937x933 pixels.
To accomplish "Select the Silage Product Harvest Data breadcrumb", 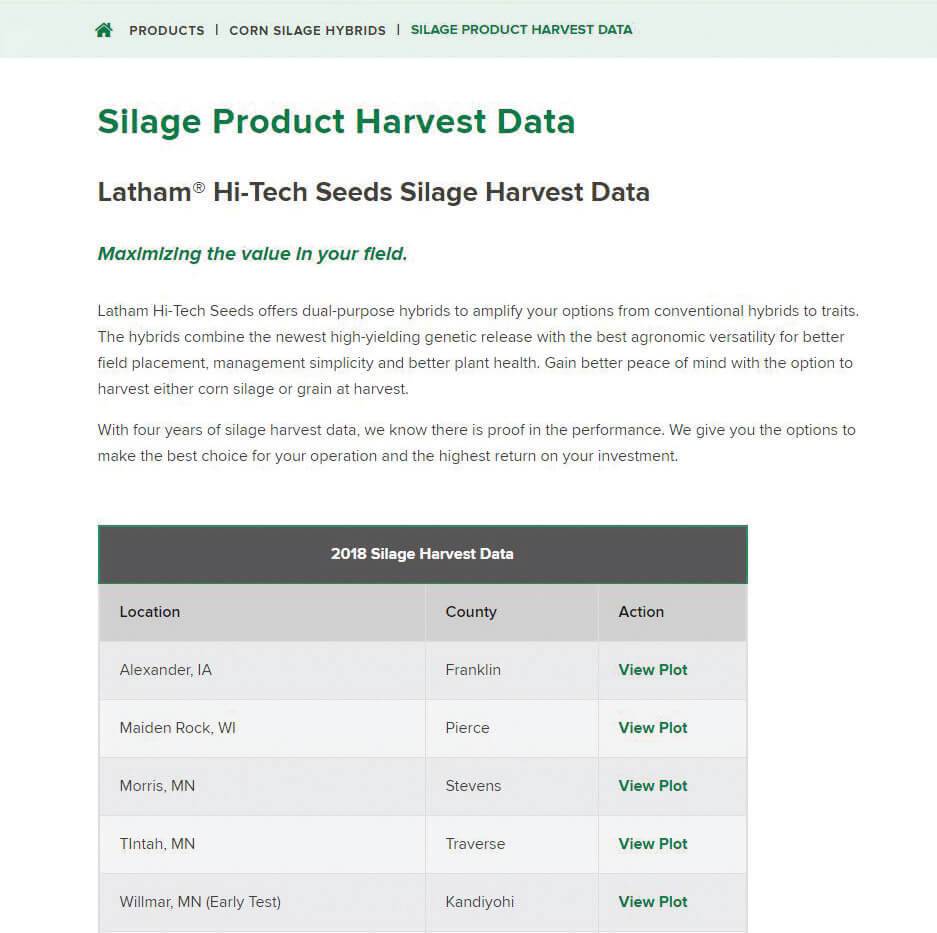I will [521, 30].
